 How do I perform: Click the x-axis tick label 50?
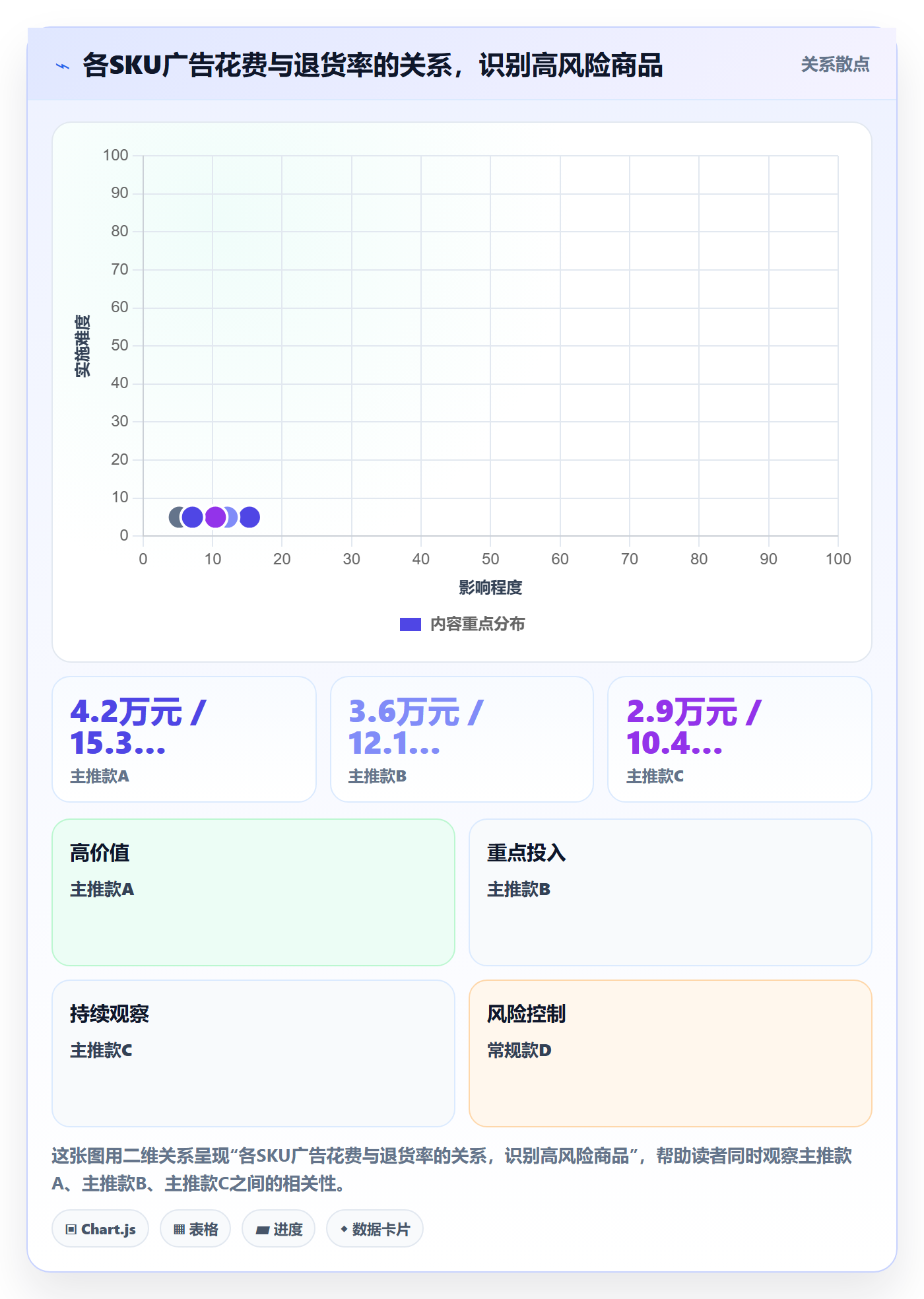tap(490, 559)
